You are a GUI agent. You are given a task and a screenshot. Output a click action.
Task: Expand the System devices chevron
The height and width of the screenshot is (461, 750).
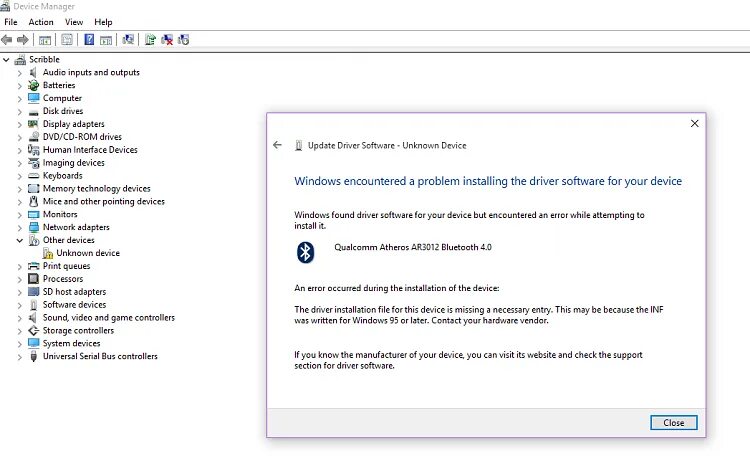[19, 344]
